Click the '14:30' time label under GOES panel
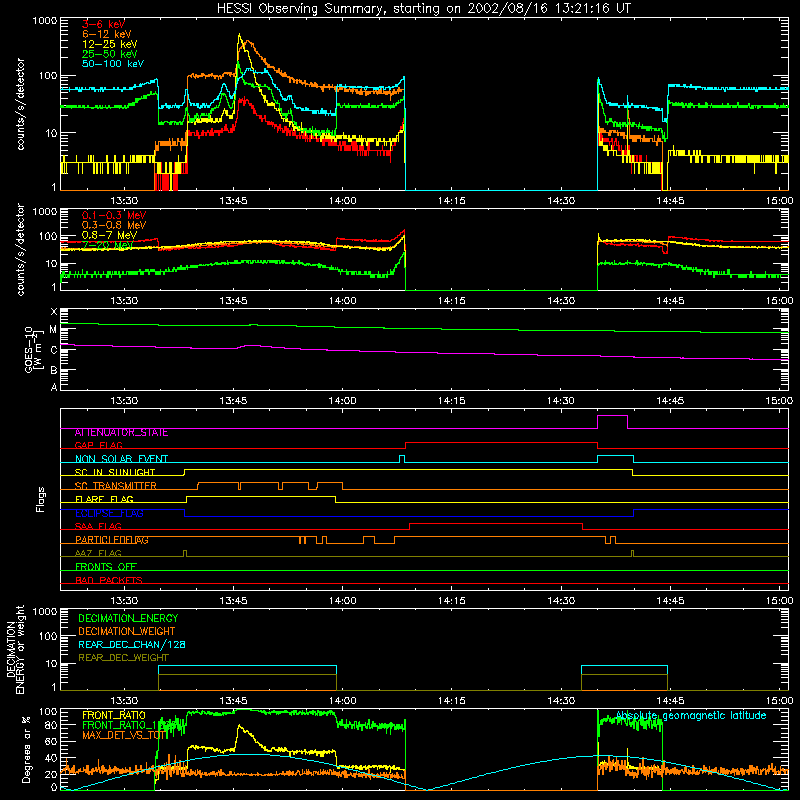The width and height of the screenshot is (800, 800). [x=561, y=401]
